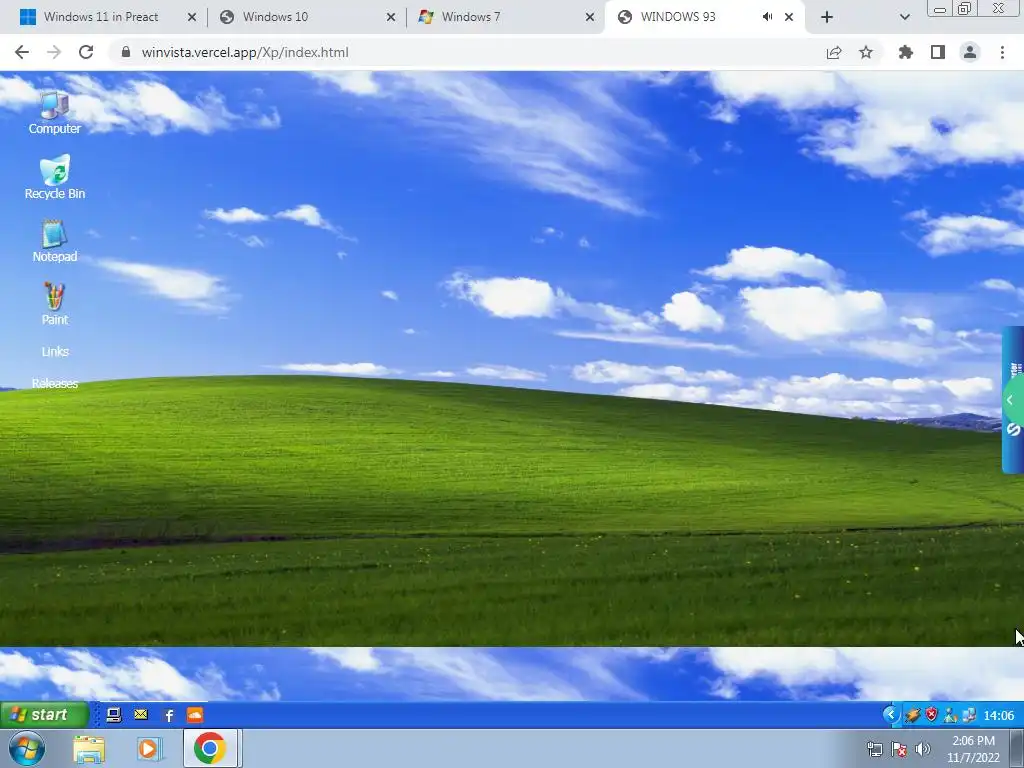Click the XP green start button
The width and height of the screenshot is (1024, 768).
click(44, 714)
